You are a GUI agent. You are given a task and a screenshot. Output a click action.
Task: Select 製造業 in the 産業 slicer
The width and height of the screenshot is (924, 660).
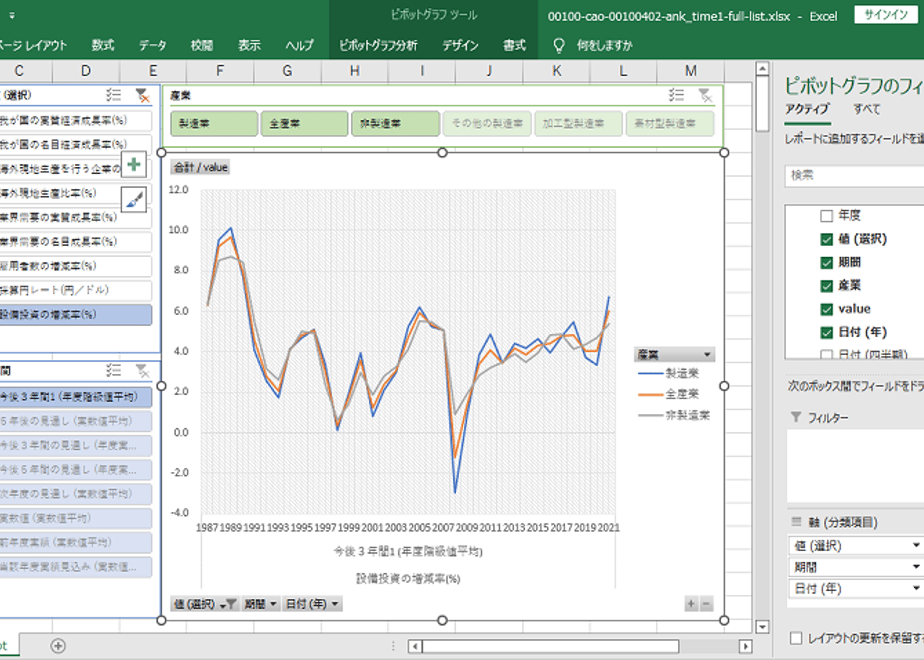pyautogui.click(x=214, y=124)
